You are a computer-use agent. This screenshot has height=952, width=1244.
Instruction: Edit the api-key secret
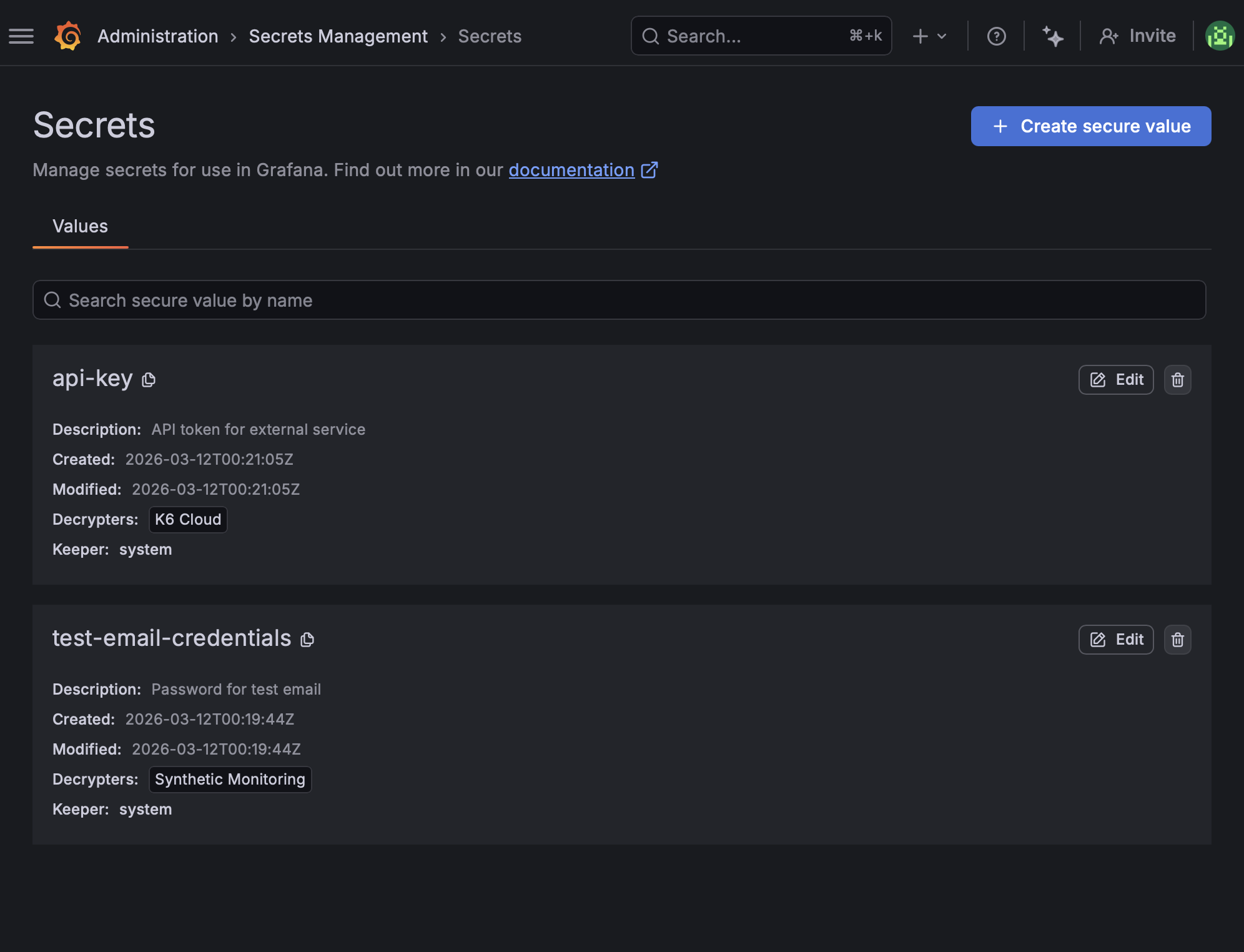tap(1115, 380)
